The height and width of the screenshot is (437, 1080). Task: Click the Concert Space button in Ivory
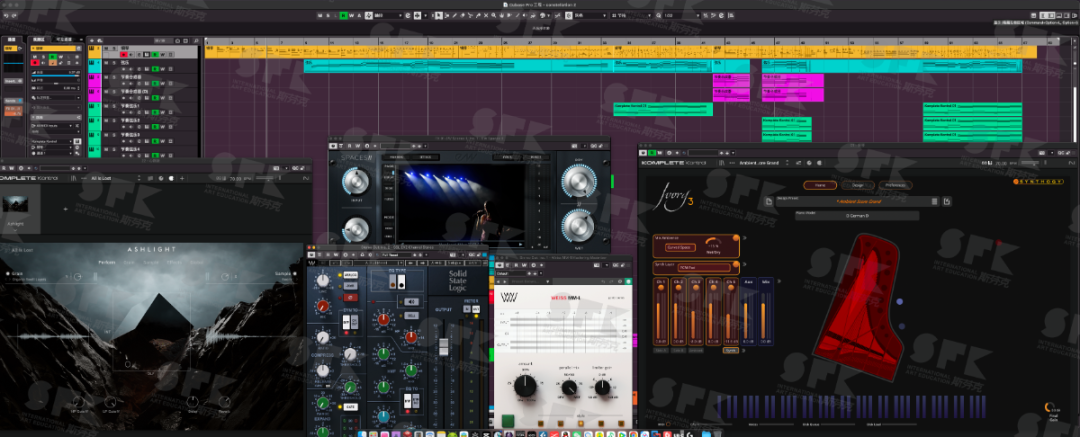pos(681,247)
